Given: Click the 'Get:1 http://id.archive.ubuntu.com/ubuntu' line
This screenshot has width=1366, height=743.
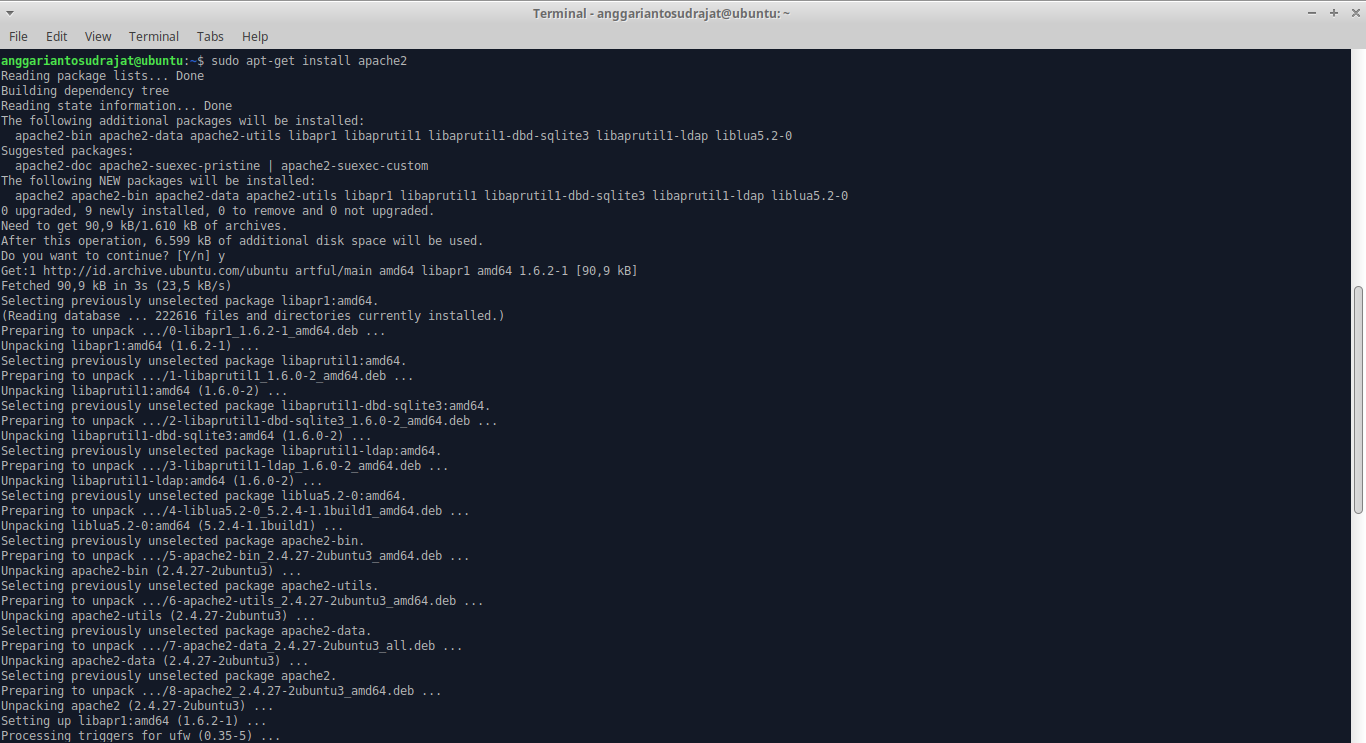Looking at the screenshot, I should pos(319,271).
